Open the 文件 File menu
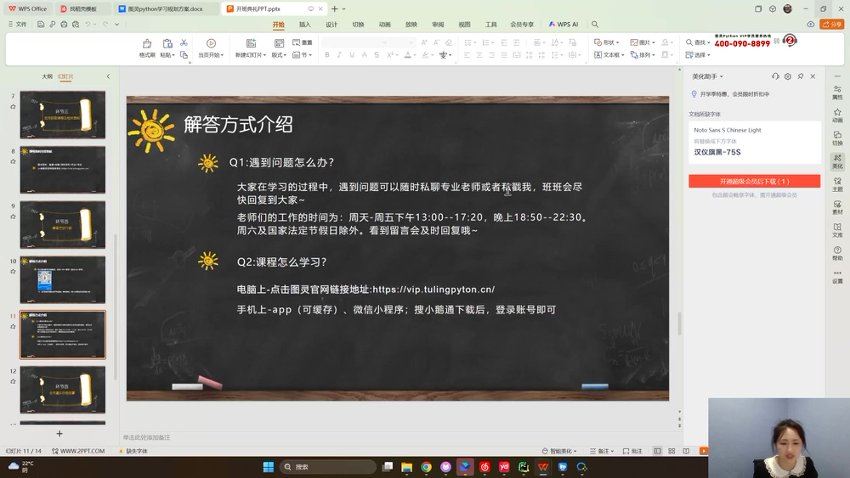This screenshot has width=850, height=478. [17, 24]
